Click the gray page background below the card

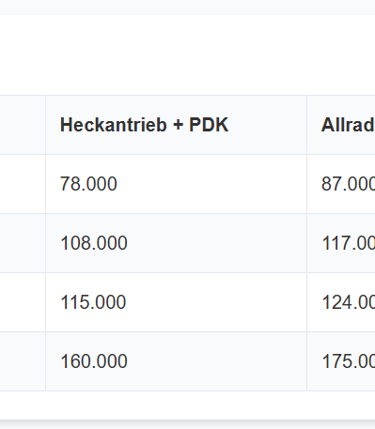coord(187,425)
